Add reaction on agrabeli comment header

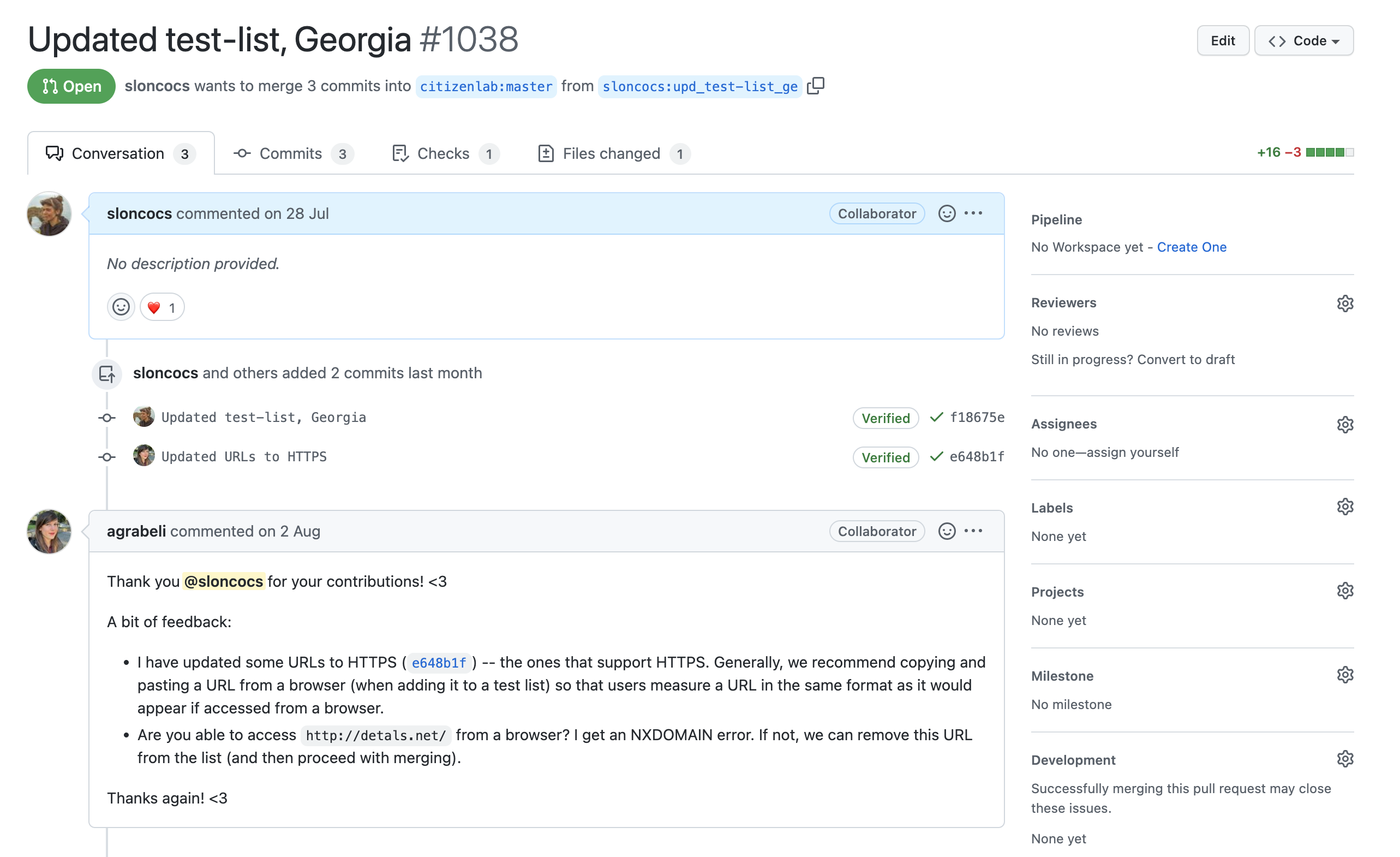947,531
